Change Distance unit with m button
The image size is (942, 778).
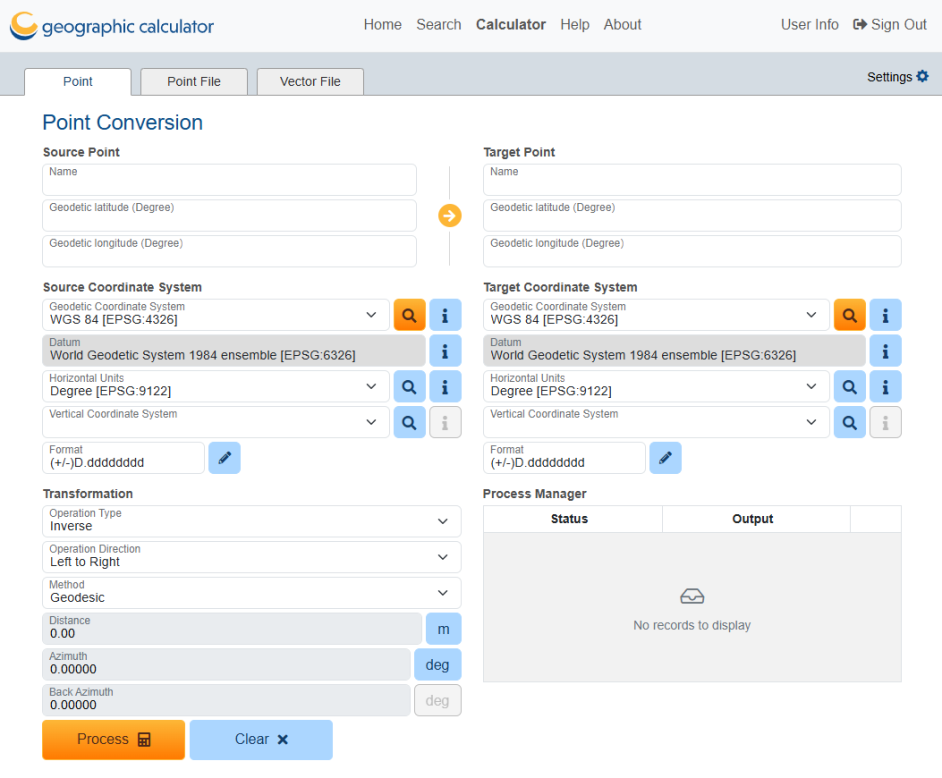point(443,629)
